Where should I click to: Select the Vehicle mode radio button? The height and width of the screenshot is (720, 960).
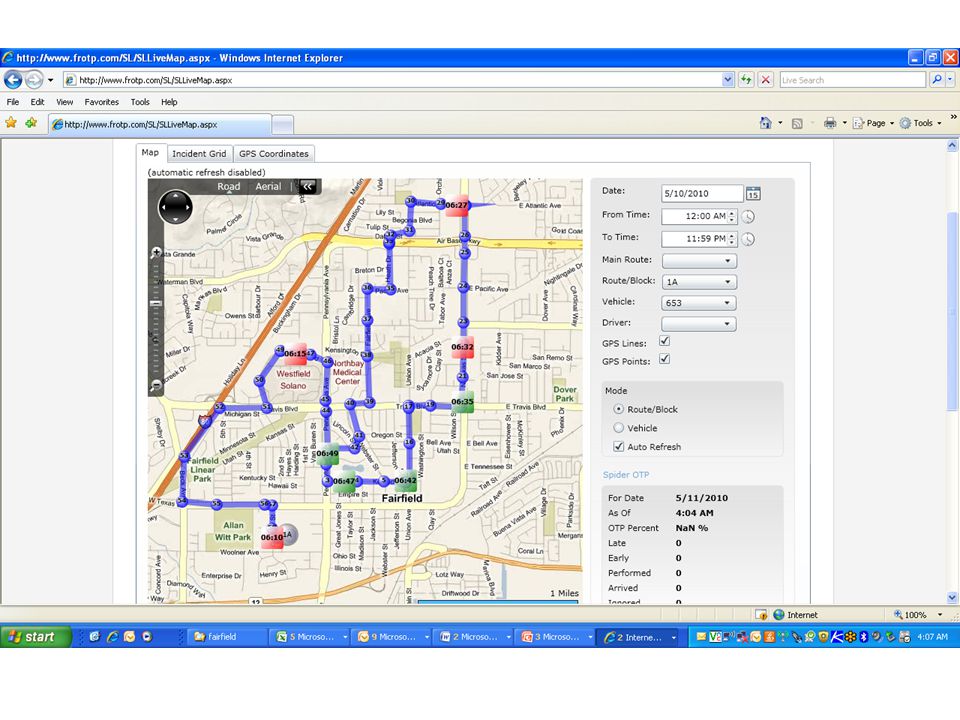coord(618,428)
